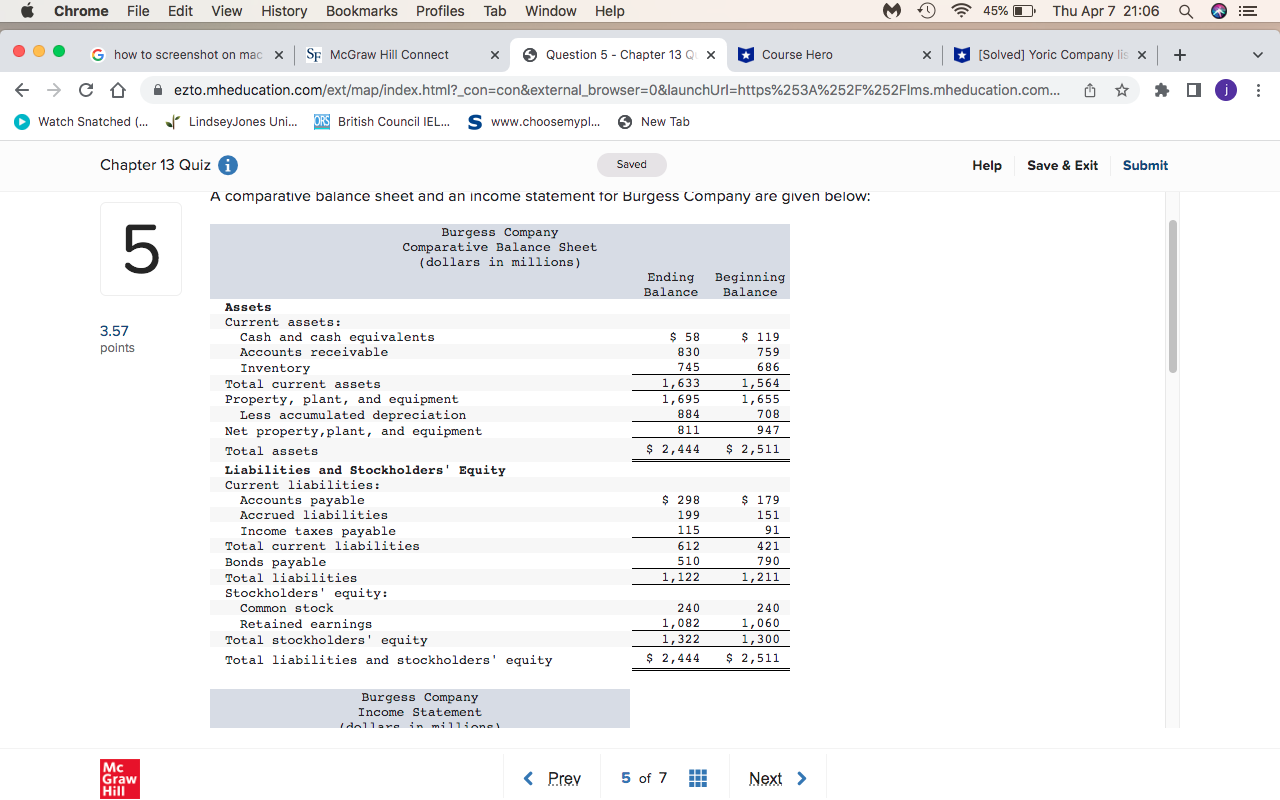Open the tab search chevron
Image resolution: width=1280 pixels, height=800 pixels.
click(1256, 55)
